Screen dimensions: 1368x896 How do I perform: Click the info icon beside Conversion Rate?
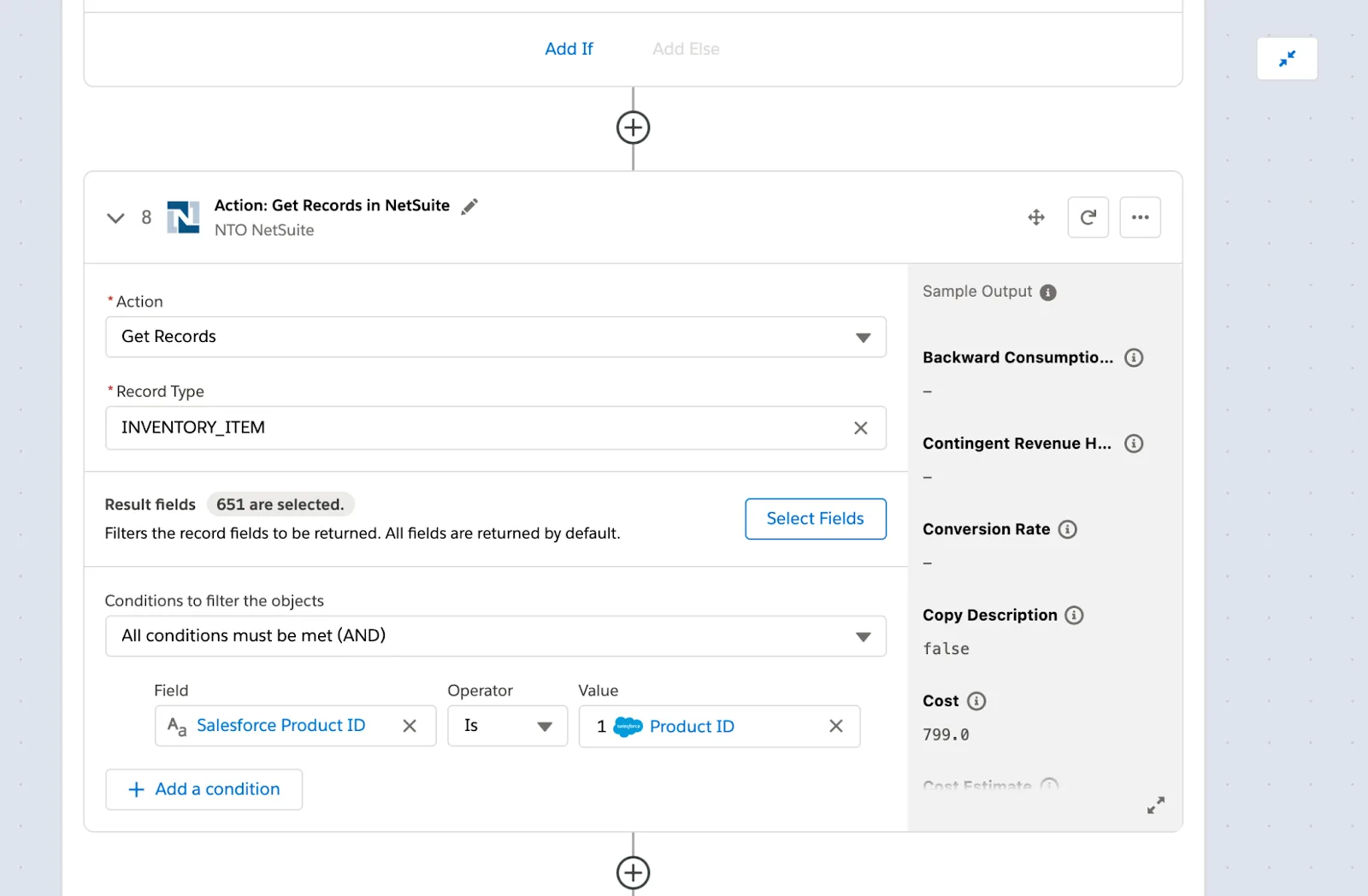pyautogui.click(x=1068, y=529)
